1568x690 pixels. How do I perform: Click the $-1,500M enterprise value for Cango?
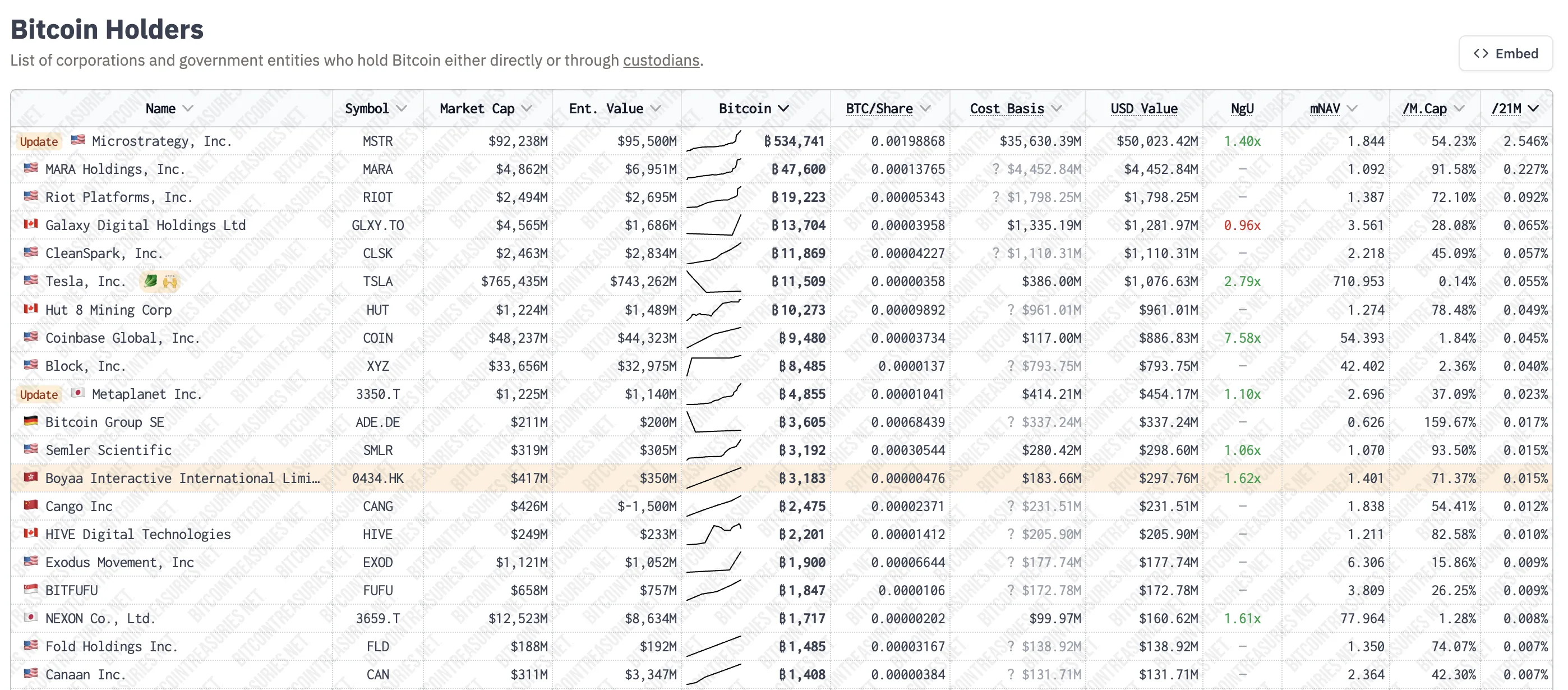(x=647, y=506)
